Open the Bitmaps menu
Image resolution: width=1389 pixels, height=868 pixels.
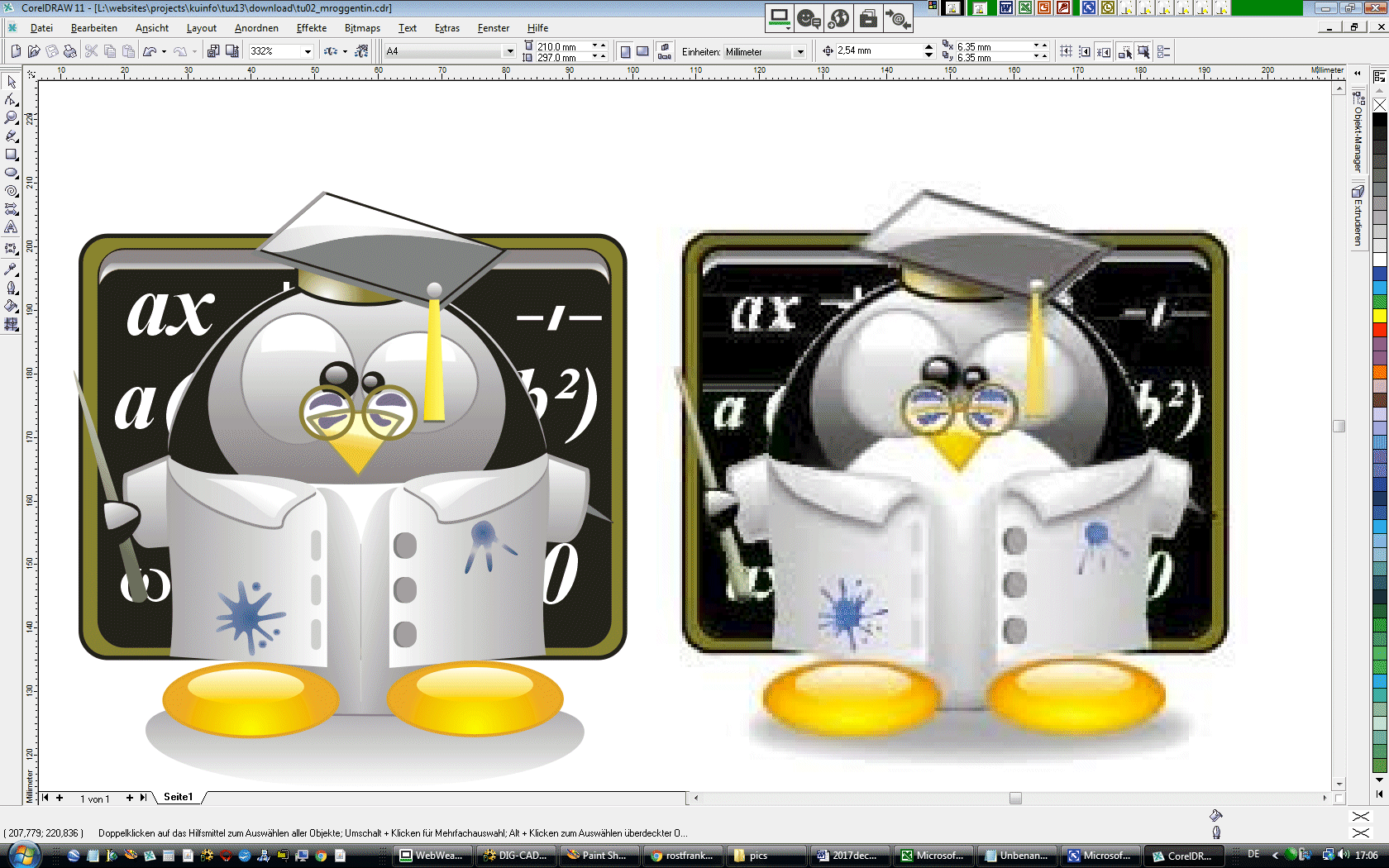pos(362,28)
